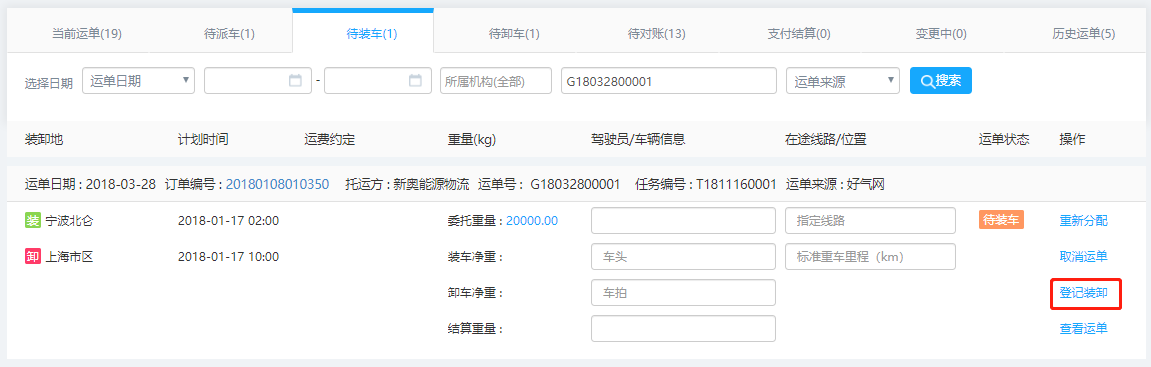Click the 指定线路 input field
Screen dimensions: 1151x367
point(871,220)
